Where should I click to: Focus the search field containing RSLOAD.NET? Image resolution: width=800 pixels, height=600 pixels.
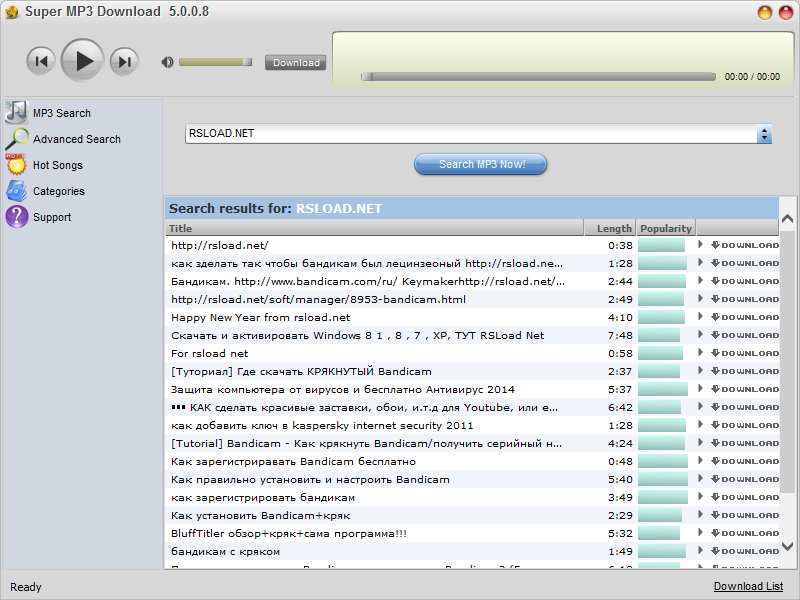click(471, 134)
